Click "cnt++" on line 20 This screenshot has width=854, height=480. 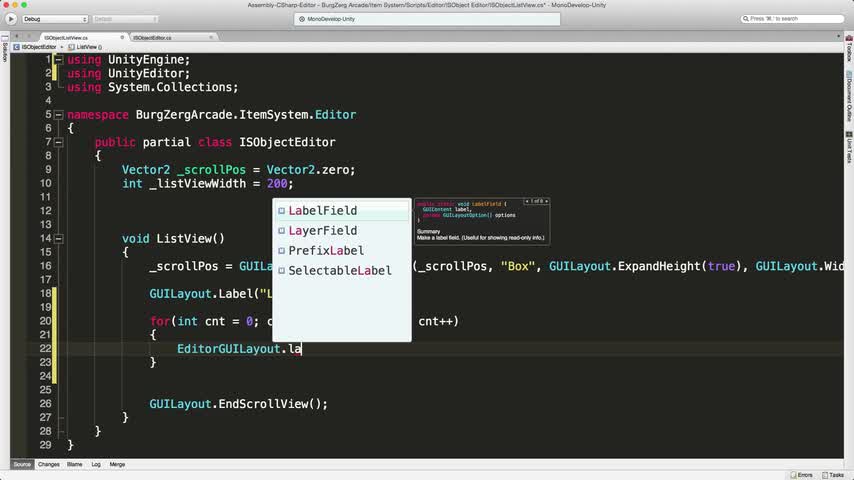[435, 321]
